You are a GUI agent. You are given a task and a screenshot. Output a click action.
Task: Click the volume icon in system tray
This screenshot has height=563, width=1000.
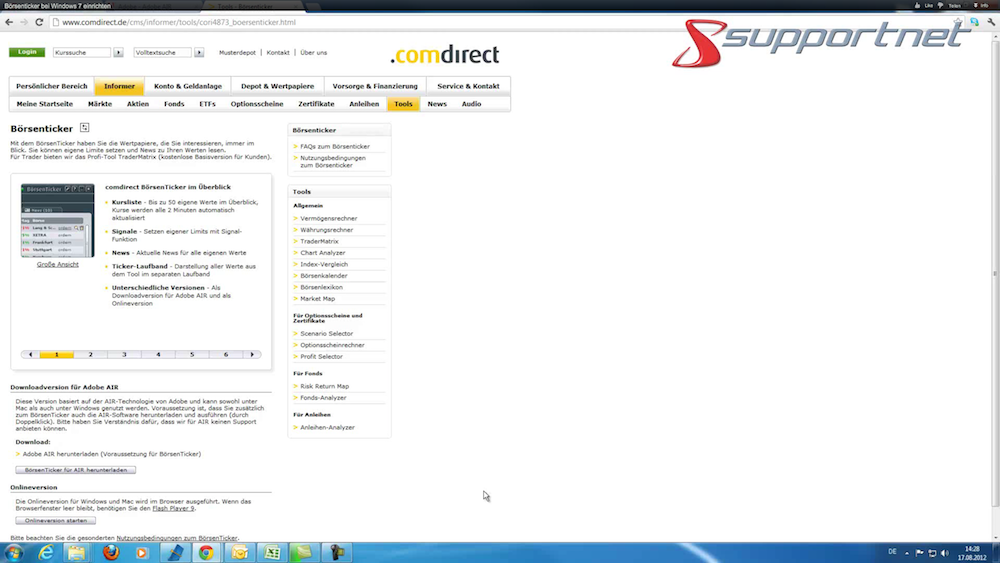(945, 553)
